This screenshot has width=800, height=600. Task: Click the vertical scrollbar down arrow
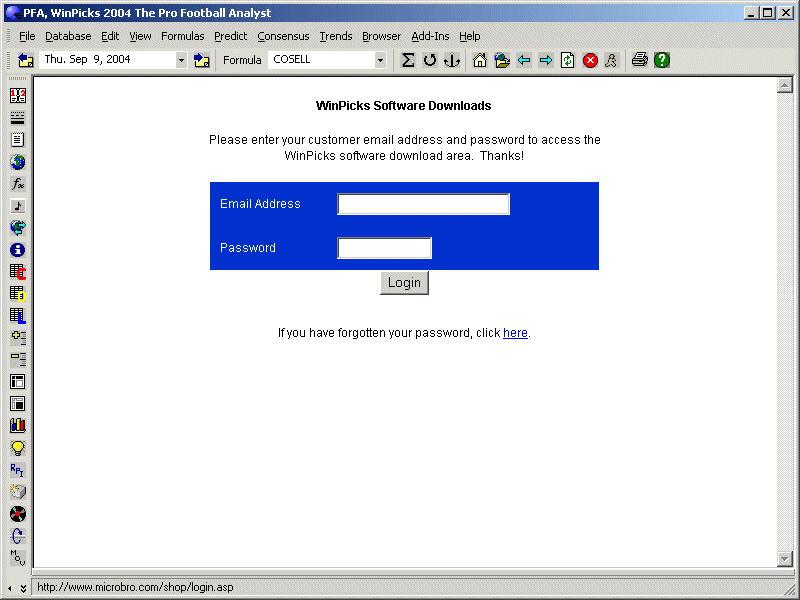click(784, 559)
